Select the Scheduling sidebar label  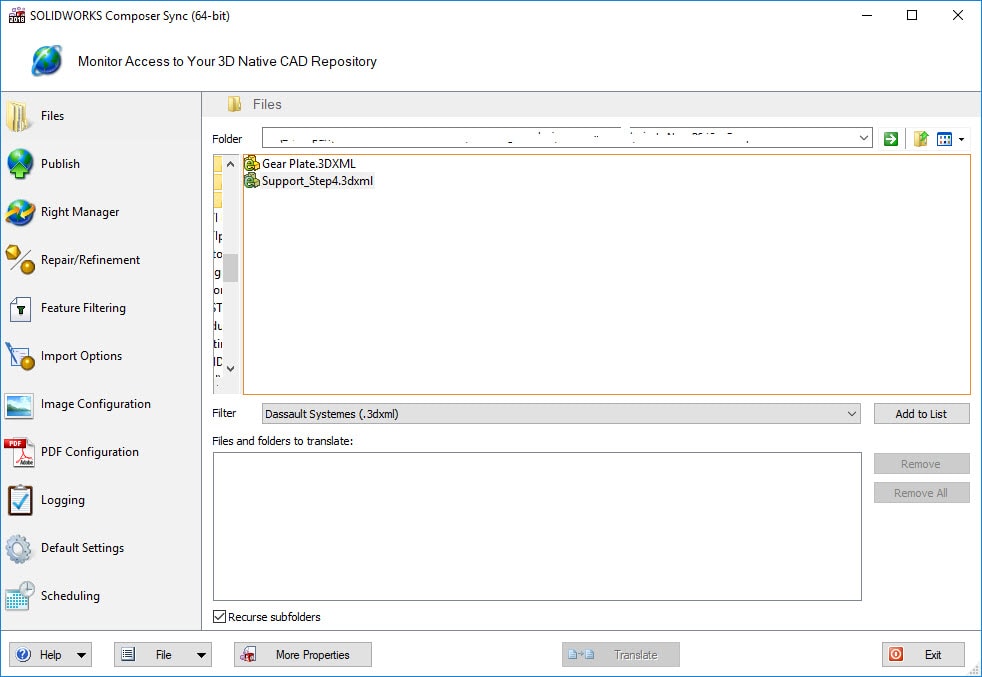pos(70,596)
